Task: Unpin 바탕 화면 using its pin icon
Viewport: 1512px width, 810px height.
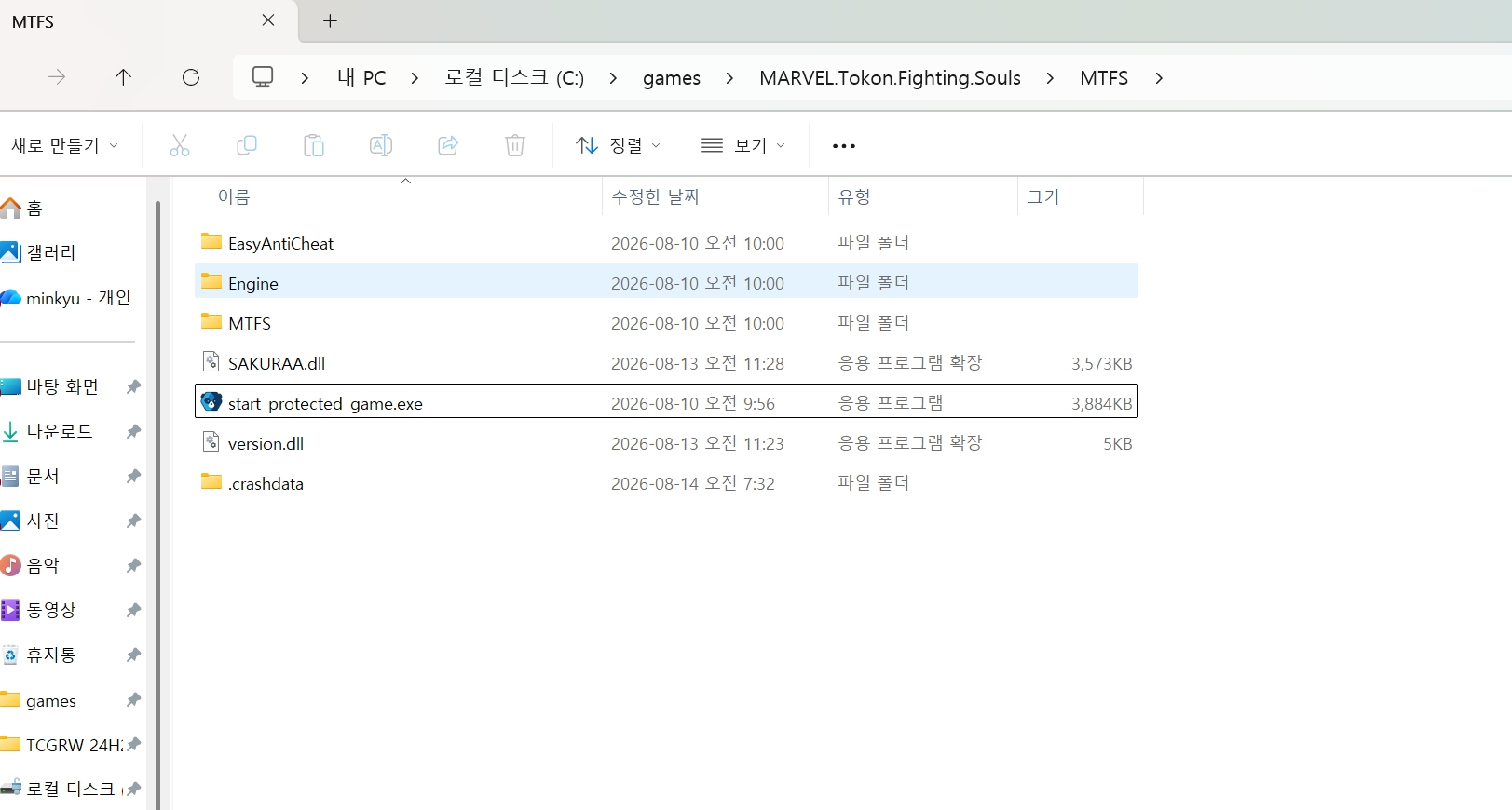Action: (x=134, y=386)
